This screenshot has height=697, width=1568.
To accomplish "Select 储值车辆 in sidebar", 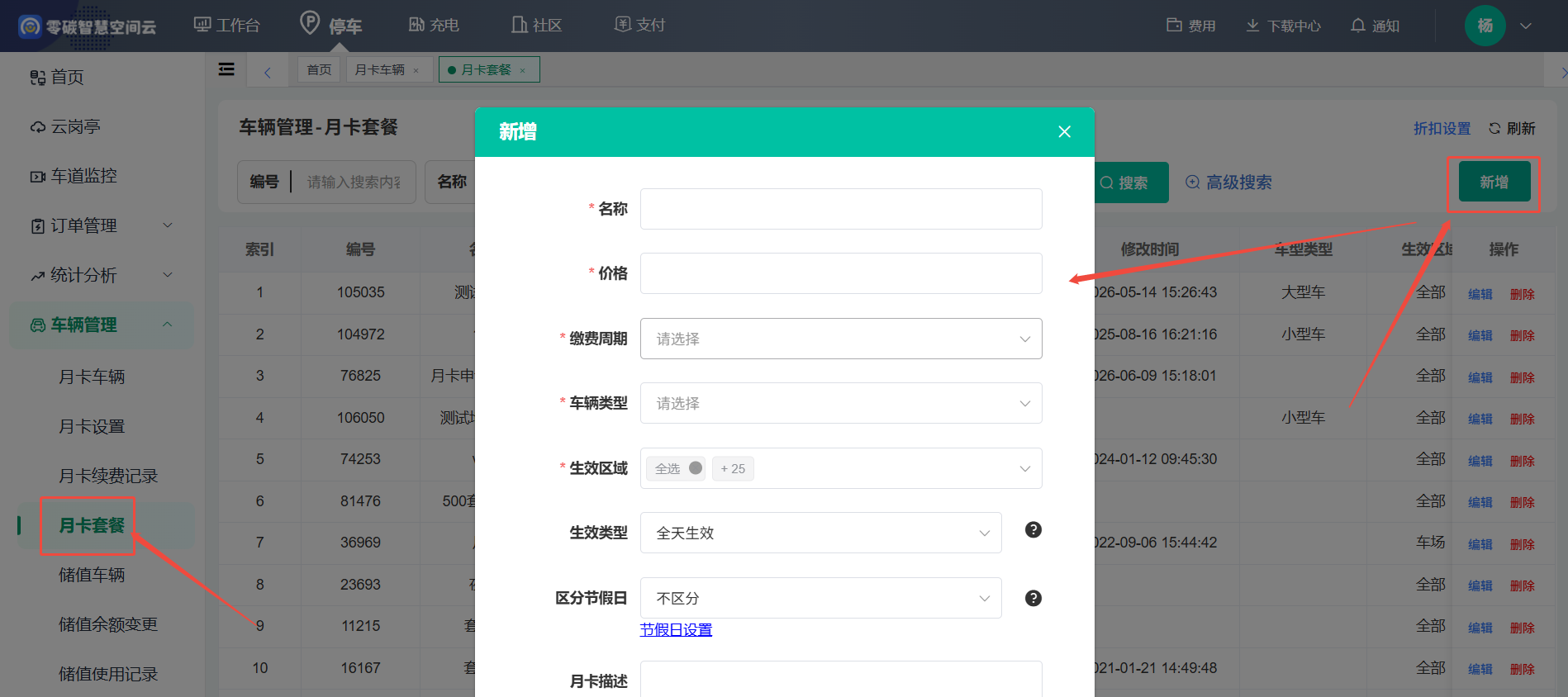I will 92,575.
